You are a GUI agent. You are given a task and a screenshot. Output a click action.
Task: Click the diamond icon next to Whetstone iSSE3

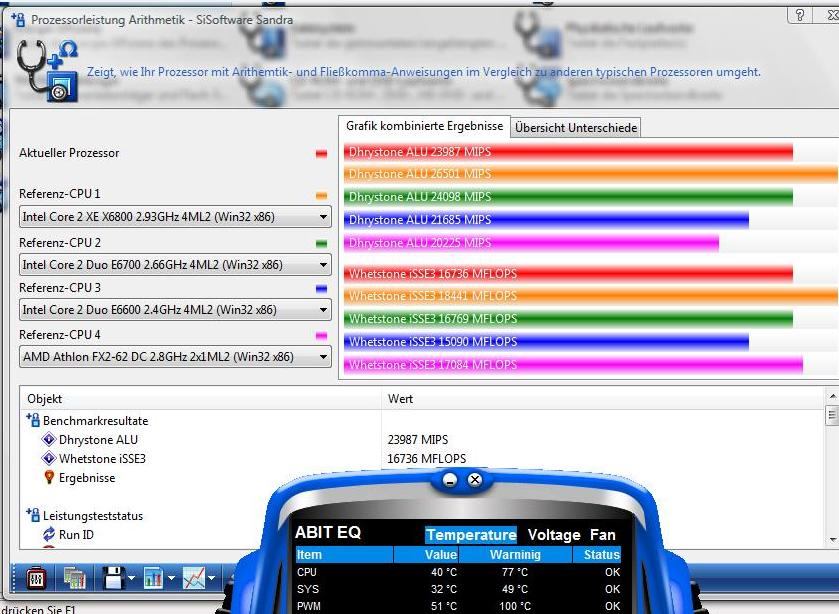[49, 459]
